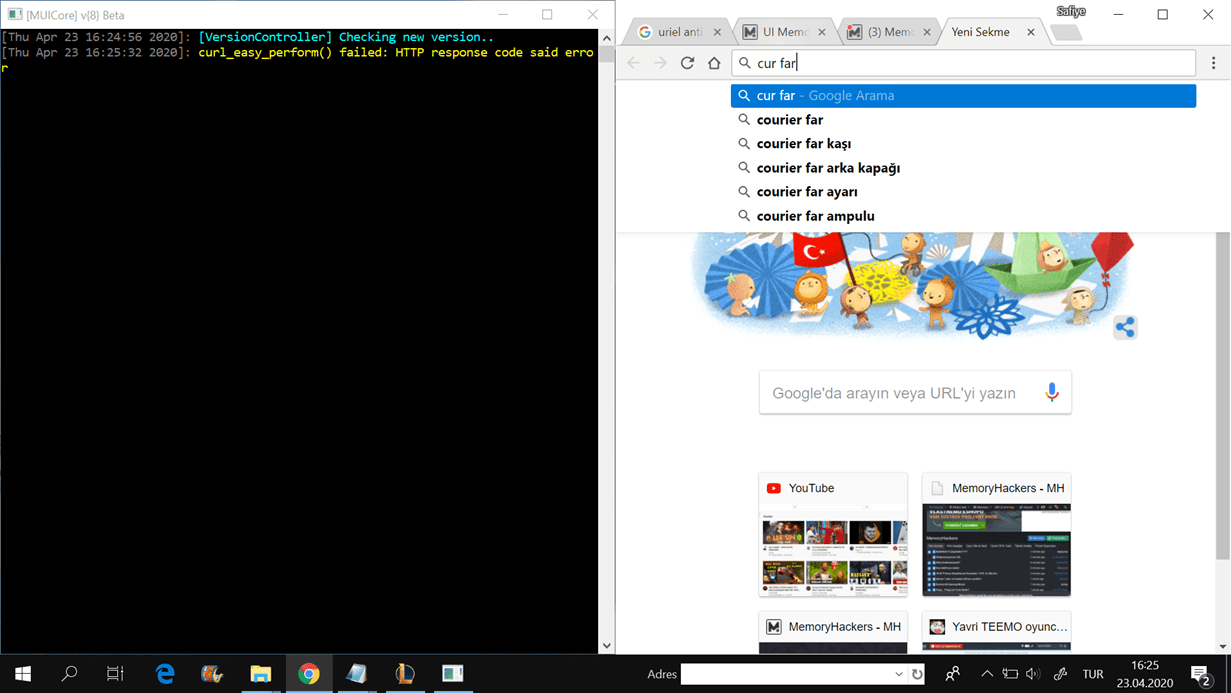The height and width of the screenshot is (693, 1231).
Task: Choose 'courier far arka kapağı' suggestion
Action: click(x=963, y=168)
